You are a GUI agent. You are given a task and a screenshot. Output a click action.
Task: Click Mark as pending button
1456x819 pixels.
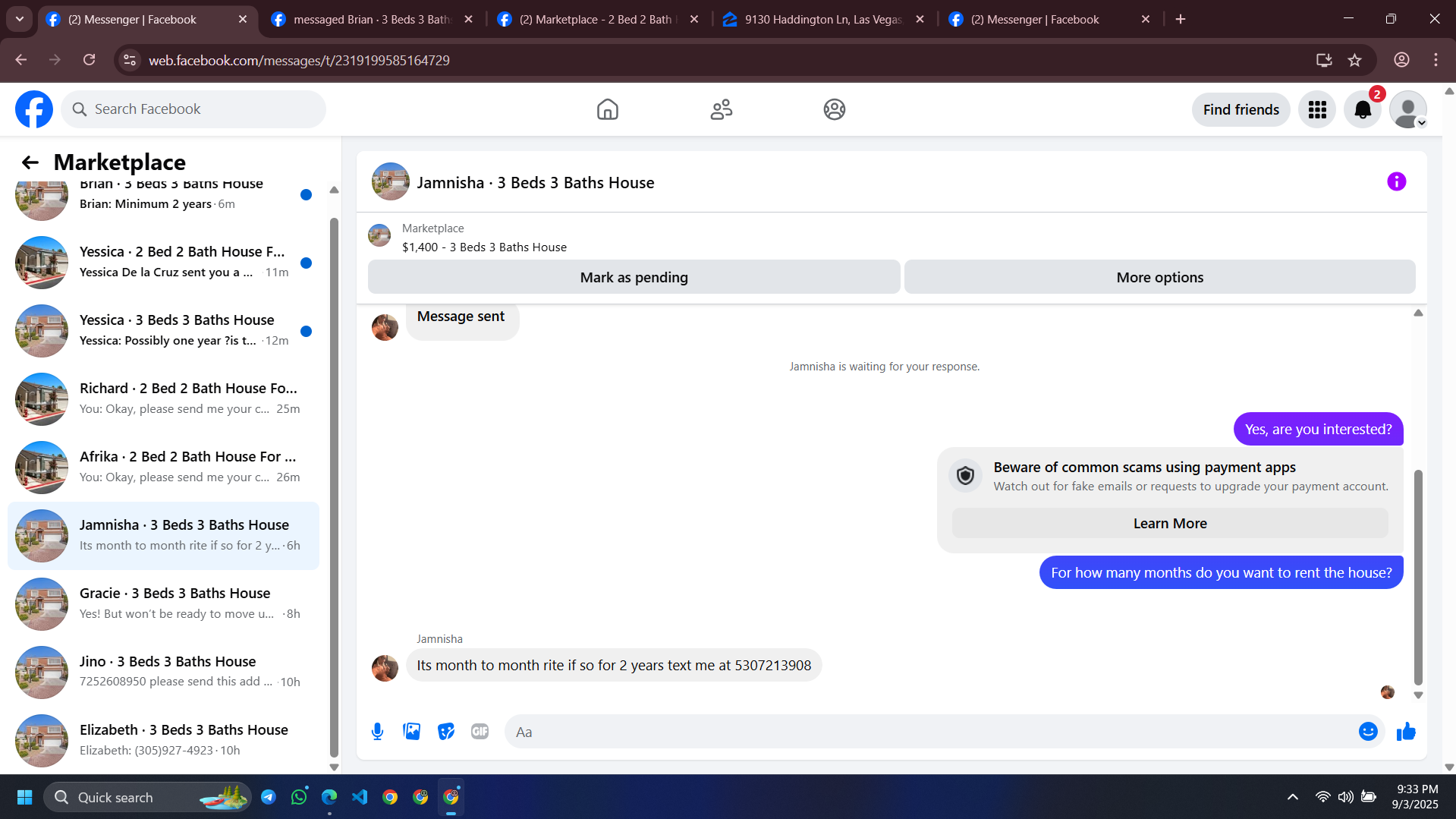(634, 278)
